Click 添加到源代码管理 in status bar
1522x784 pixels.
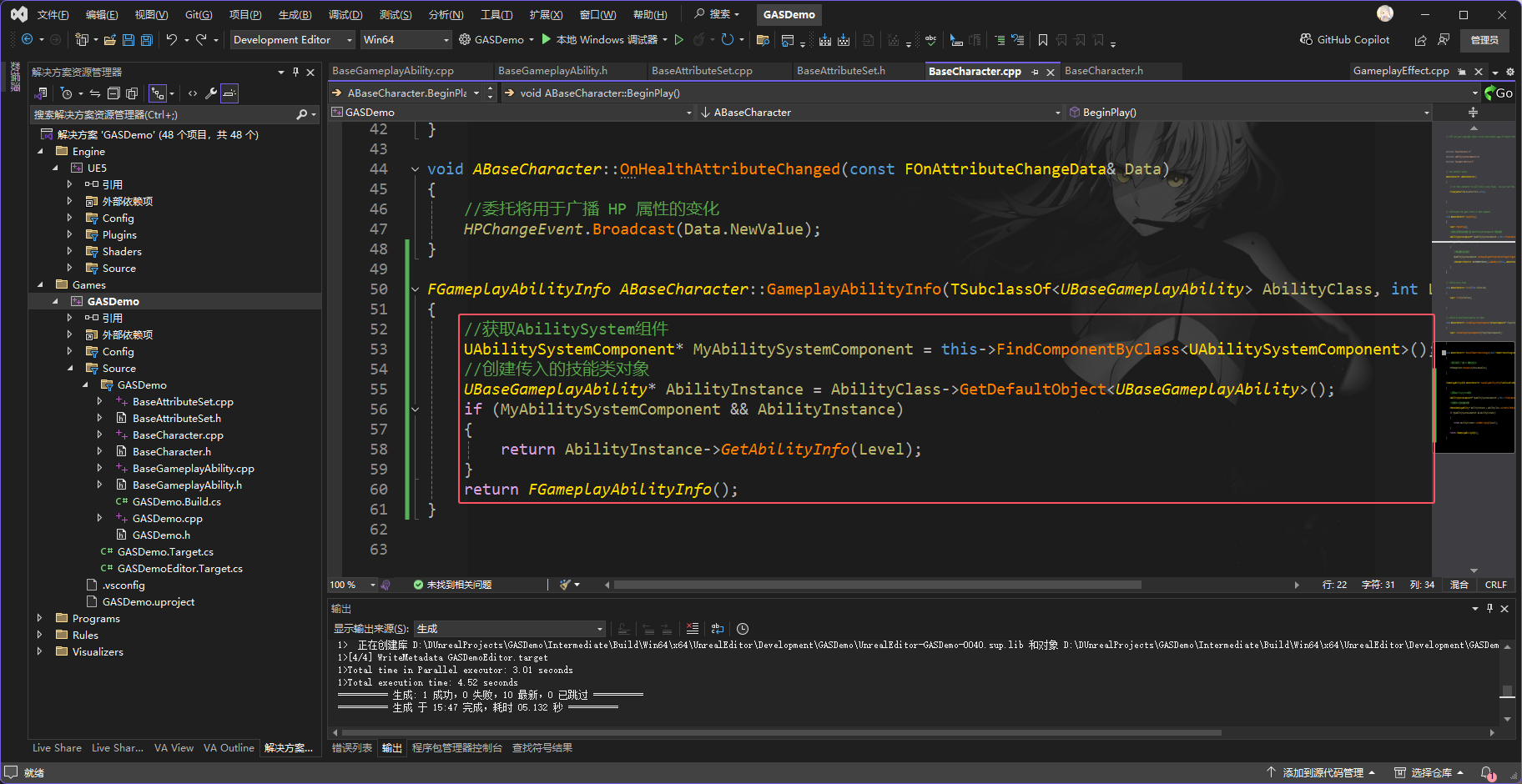point(1323,773)
